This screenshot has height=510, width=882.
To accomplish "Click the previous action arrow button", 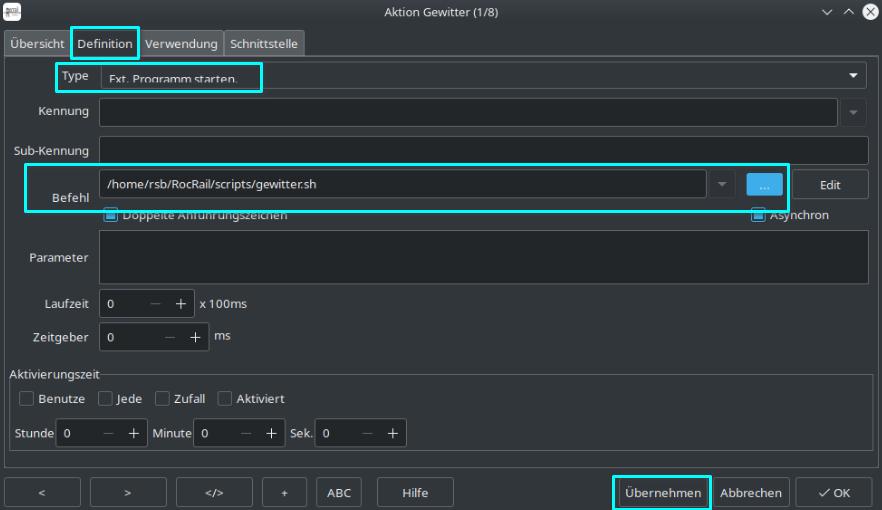I will [42, 493].
